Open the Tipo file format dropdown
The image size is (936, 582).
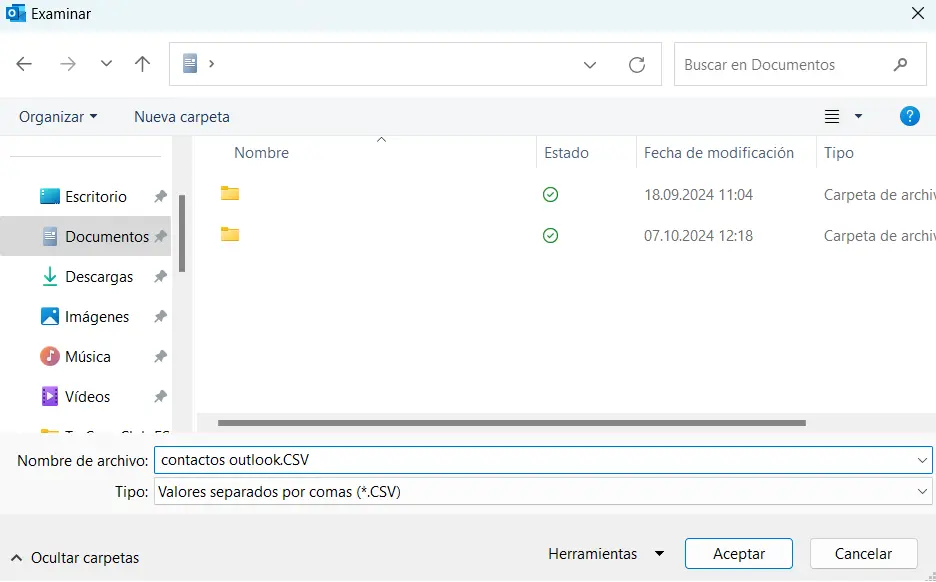543,492
